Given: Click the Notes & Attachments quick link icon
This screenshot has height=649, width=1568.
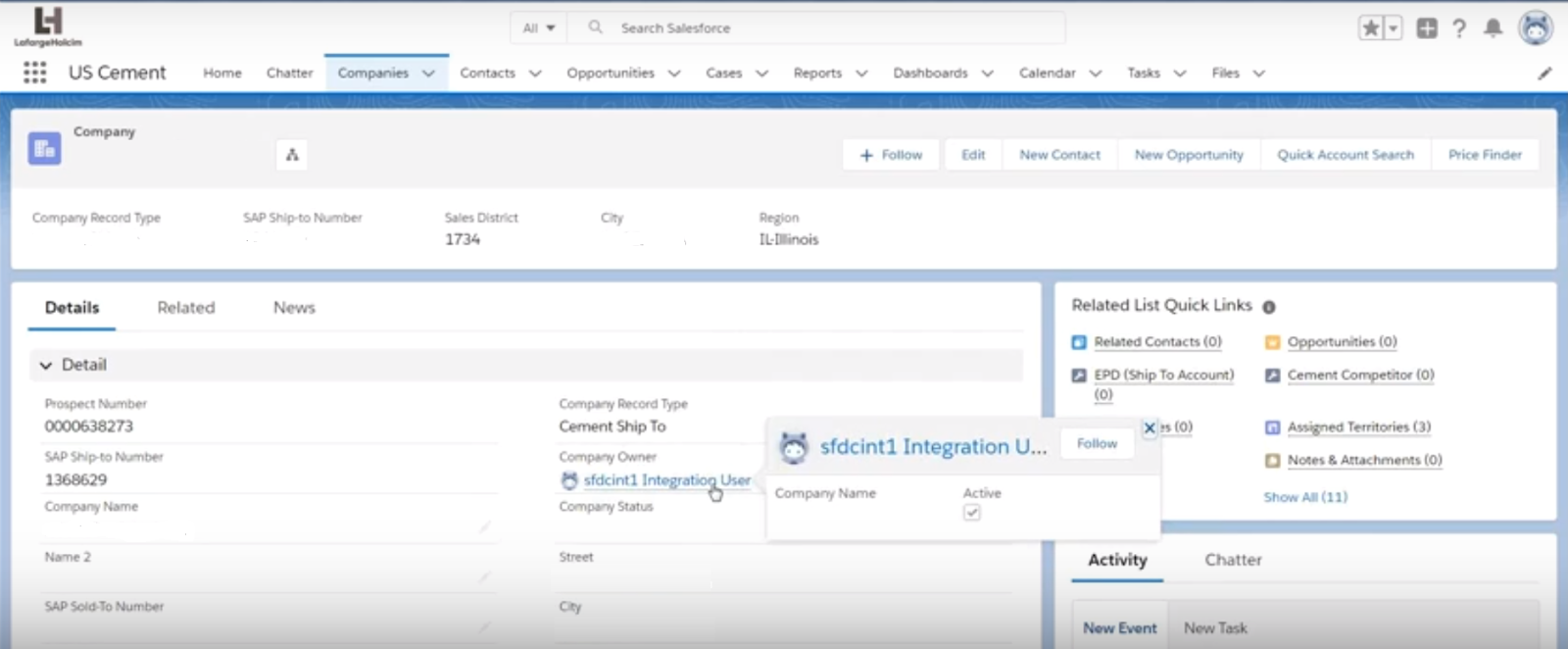Looking at the screenshot, I should tap(1272, 461).
